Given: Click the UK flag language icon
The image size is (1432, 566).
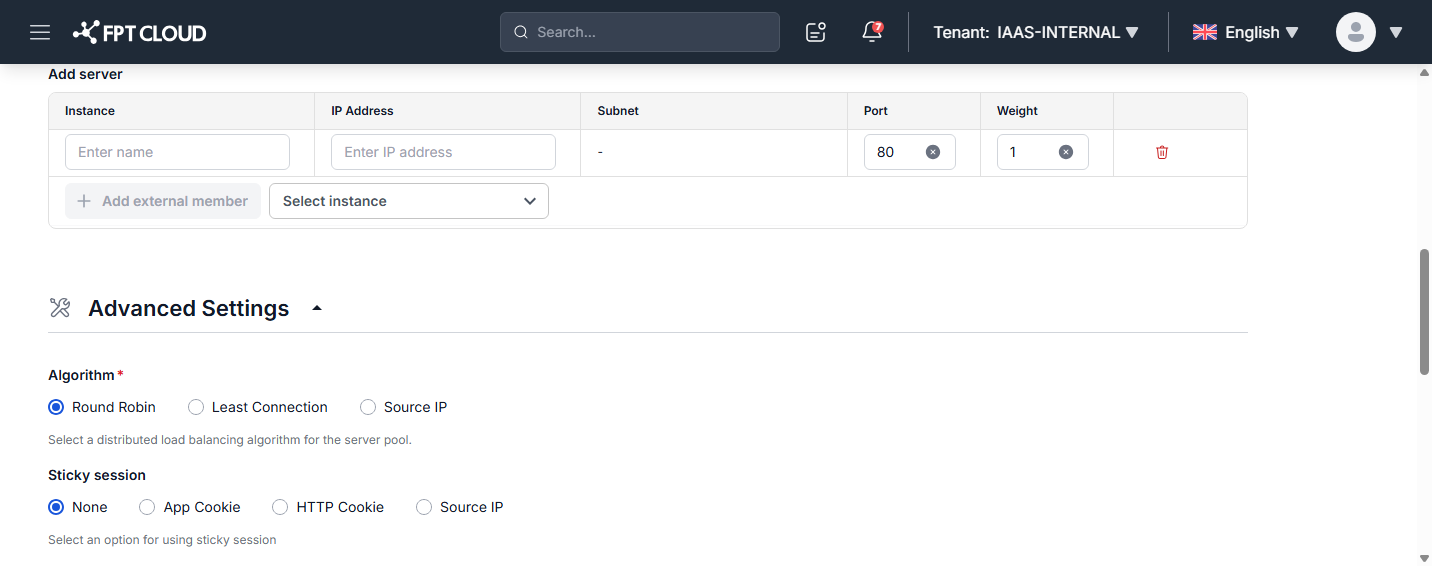Looking at the screenshot, I should [1204, 32].
